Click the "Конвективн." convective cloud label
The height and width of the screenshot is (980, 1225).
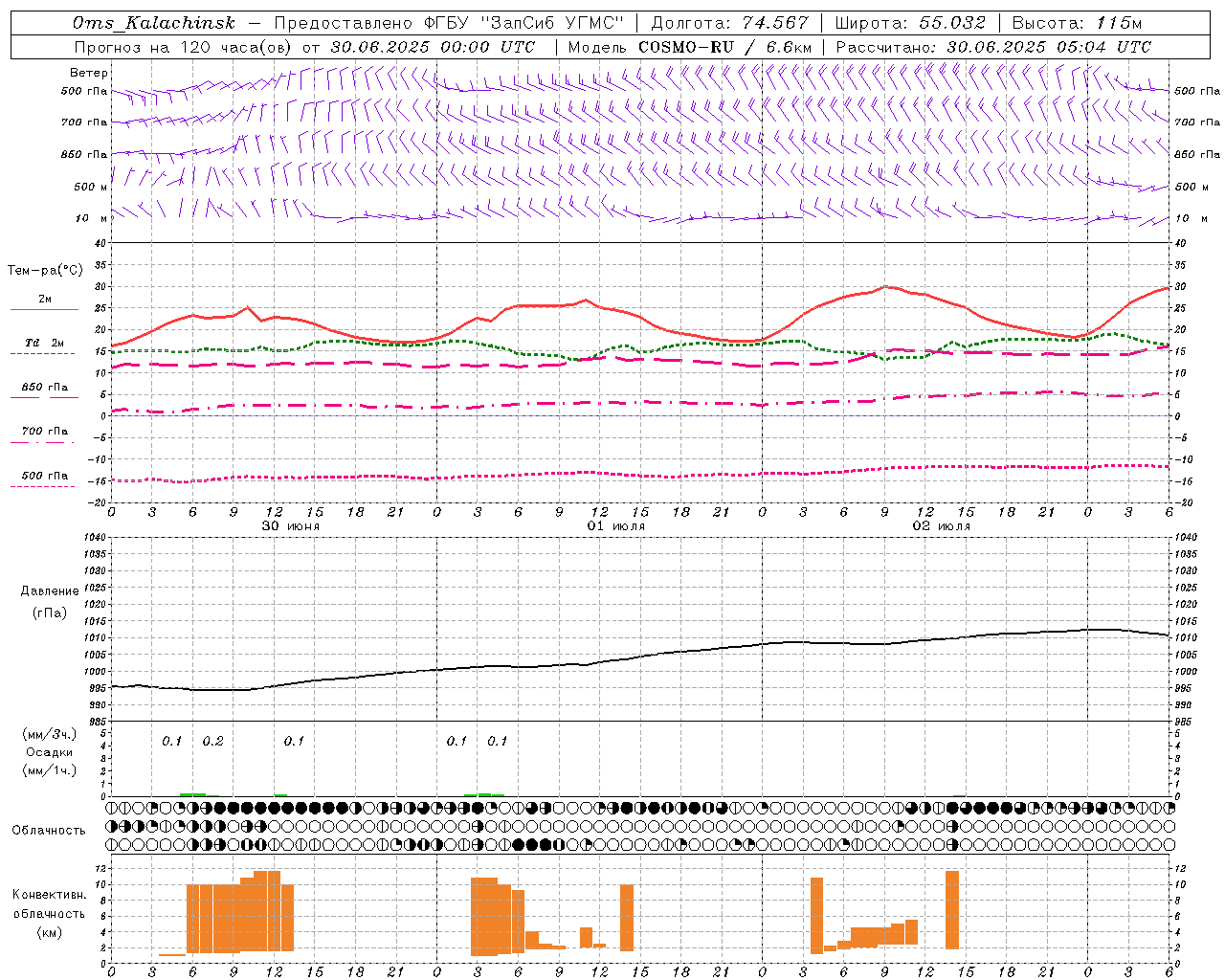(x=50, y=895)
